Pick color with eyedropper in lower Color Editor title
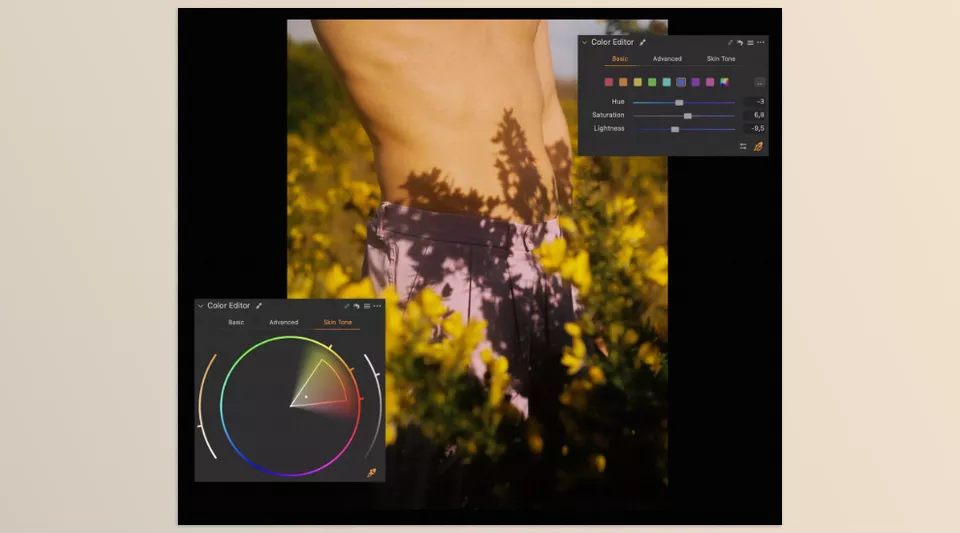Screen dimensions: 960x533 (x=258, y=305)
